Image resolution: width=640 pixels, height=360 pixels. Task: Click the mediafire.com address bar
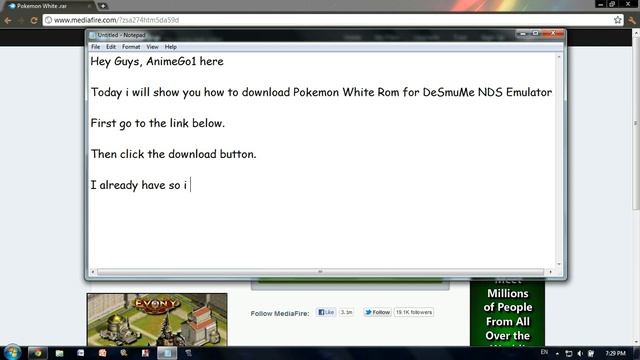point(333,20)
